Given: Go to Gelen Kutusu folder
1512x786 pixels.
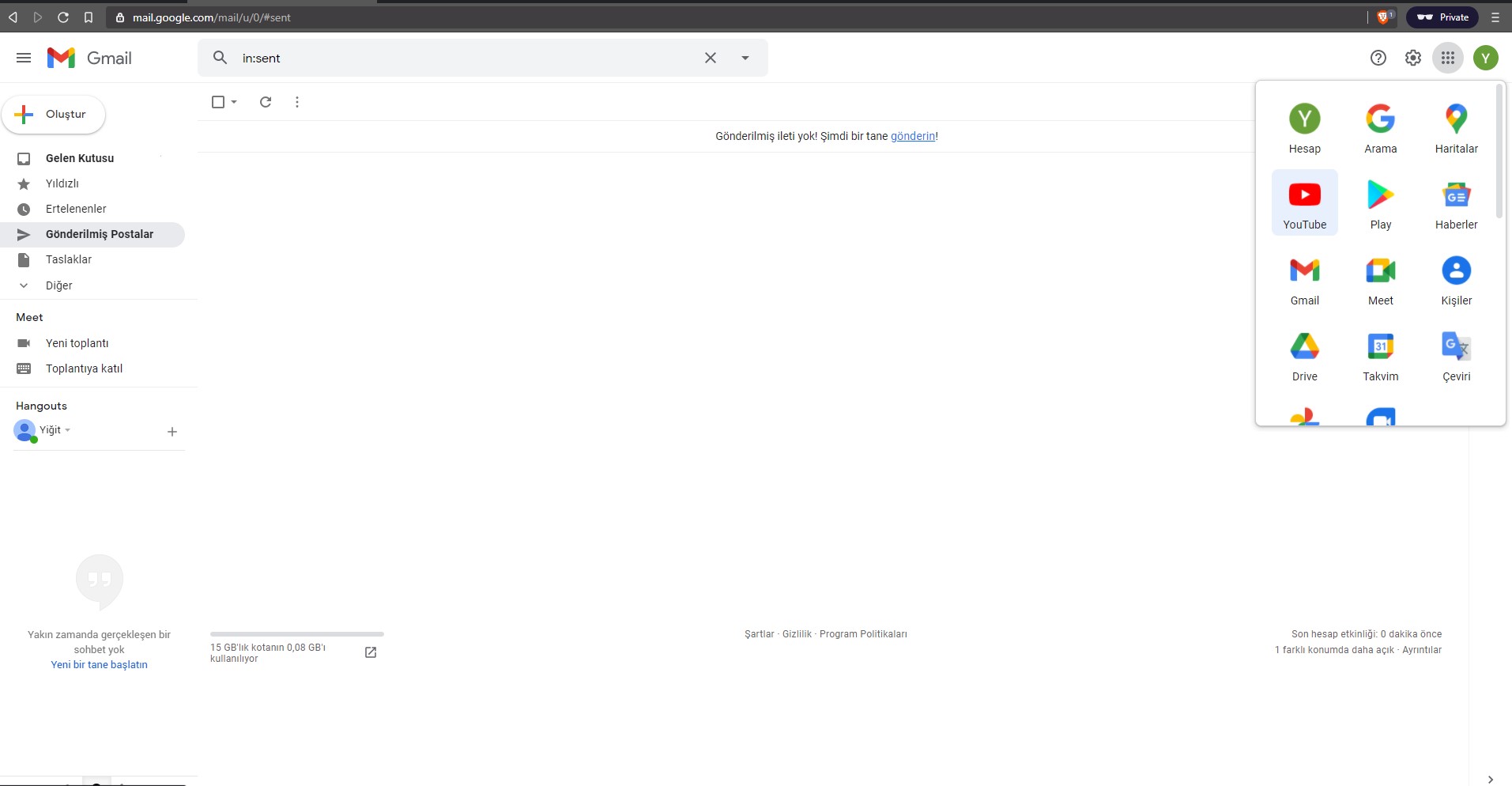Looking at the screenshot, I should [80, 158].
